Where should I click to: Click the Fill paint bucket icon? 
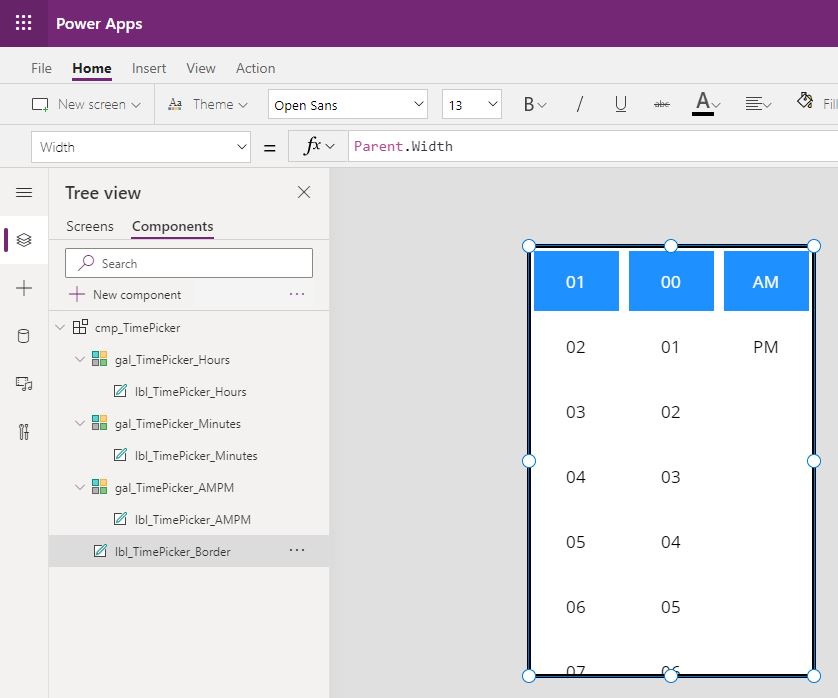pyautogui.click(x=805, y=100)
